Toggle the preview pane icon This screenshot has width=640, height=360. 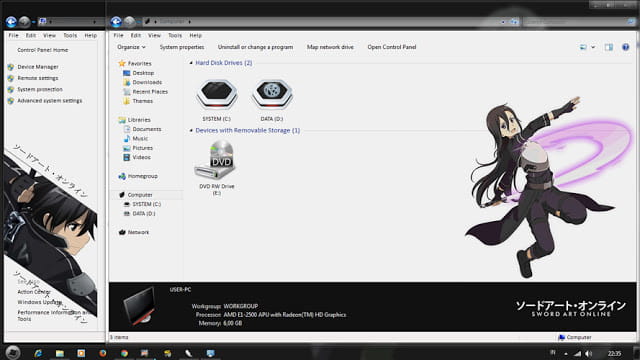point(609,47)
